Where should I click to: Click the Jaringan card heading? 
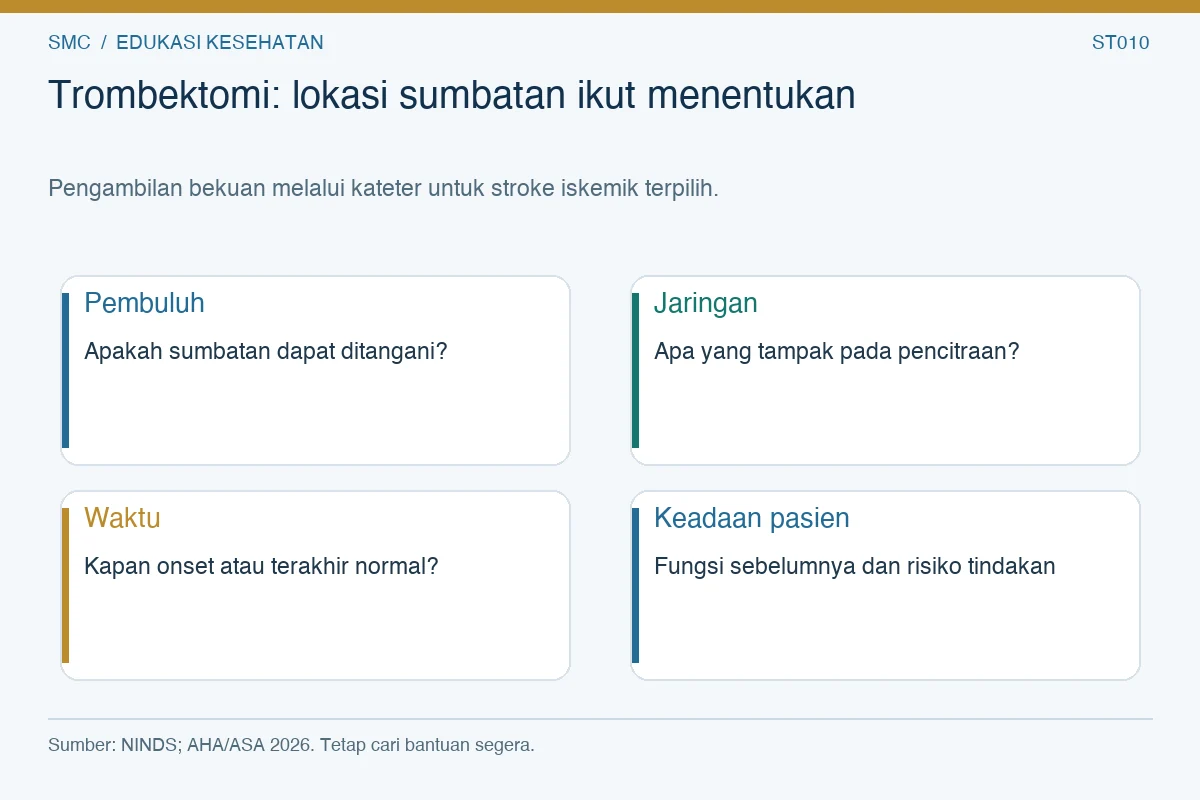pyautogui.click(x=706, y=303)
